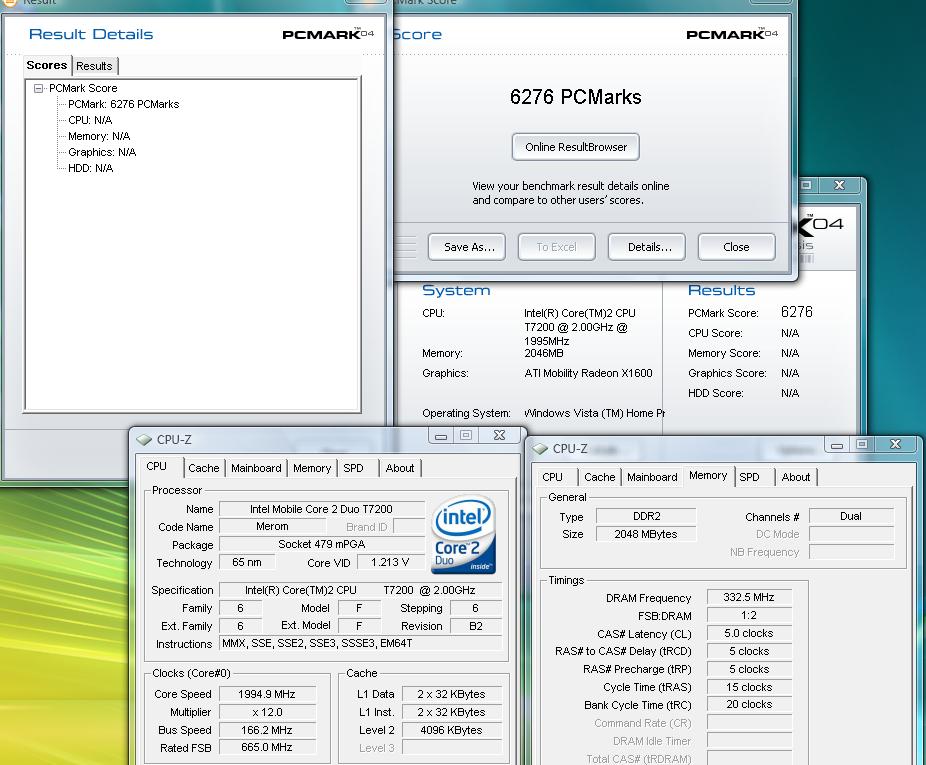The height and width of the screenshot is (765, 926).
Task: Click the Level 2 cache value '4096 KBytes'
Action: click(x=452, y=730)
